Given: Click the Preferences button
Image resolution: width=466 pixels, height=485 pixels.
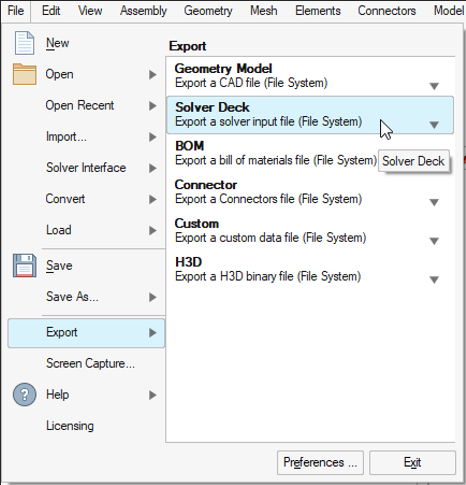Looking at the screenshot, I should tap(320, 463).
